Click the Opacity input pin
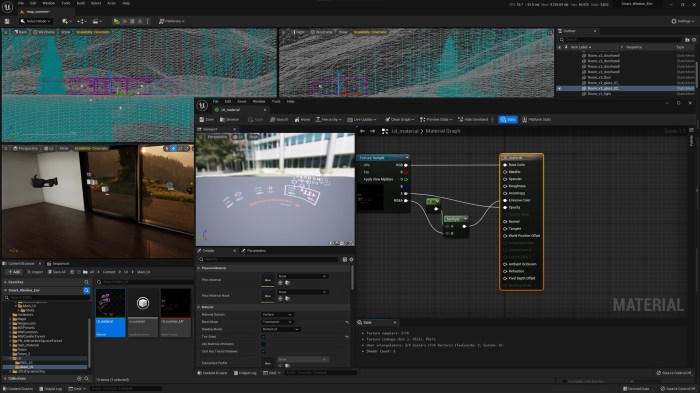The width and height of the screenshot is (700, 393). click(505, 207)
